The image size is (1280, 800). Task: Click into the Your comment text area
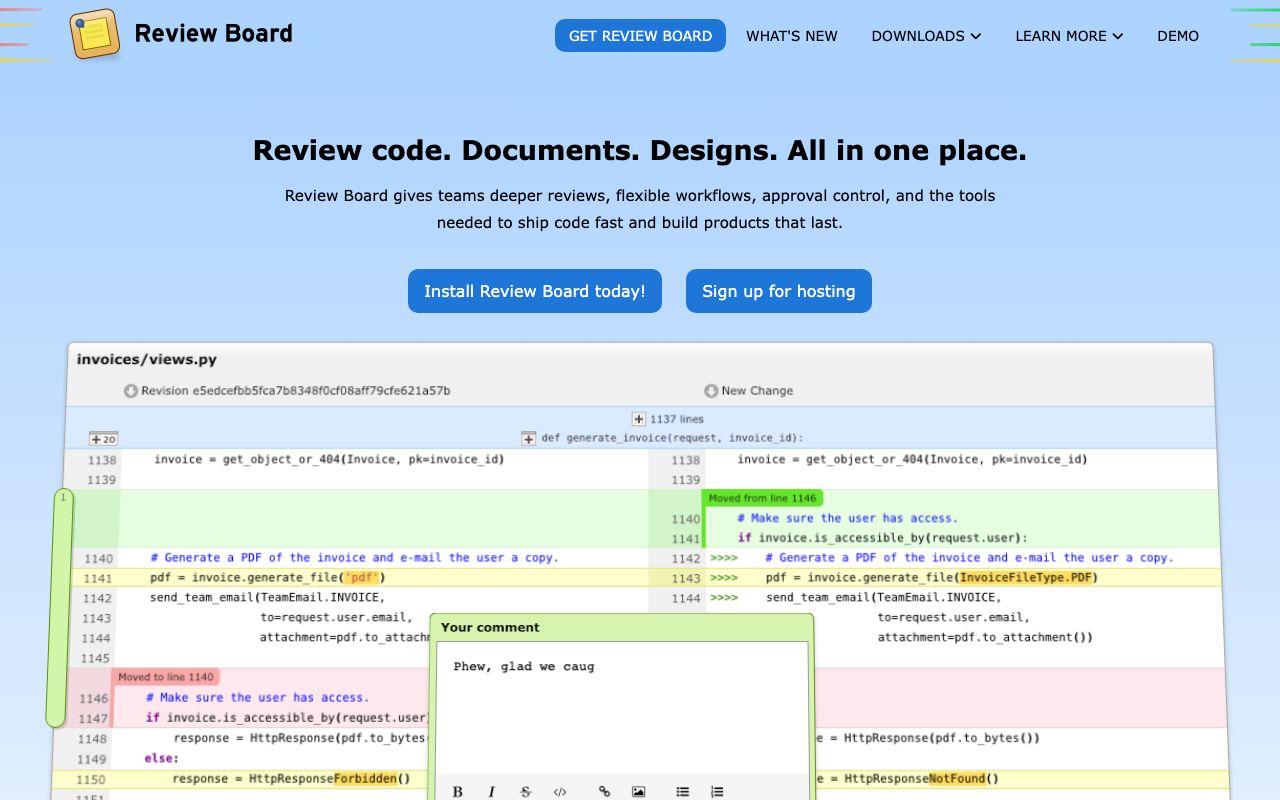(x=622, y=708)
